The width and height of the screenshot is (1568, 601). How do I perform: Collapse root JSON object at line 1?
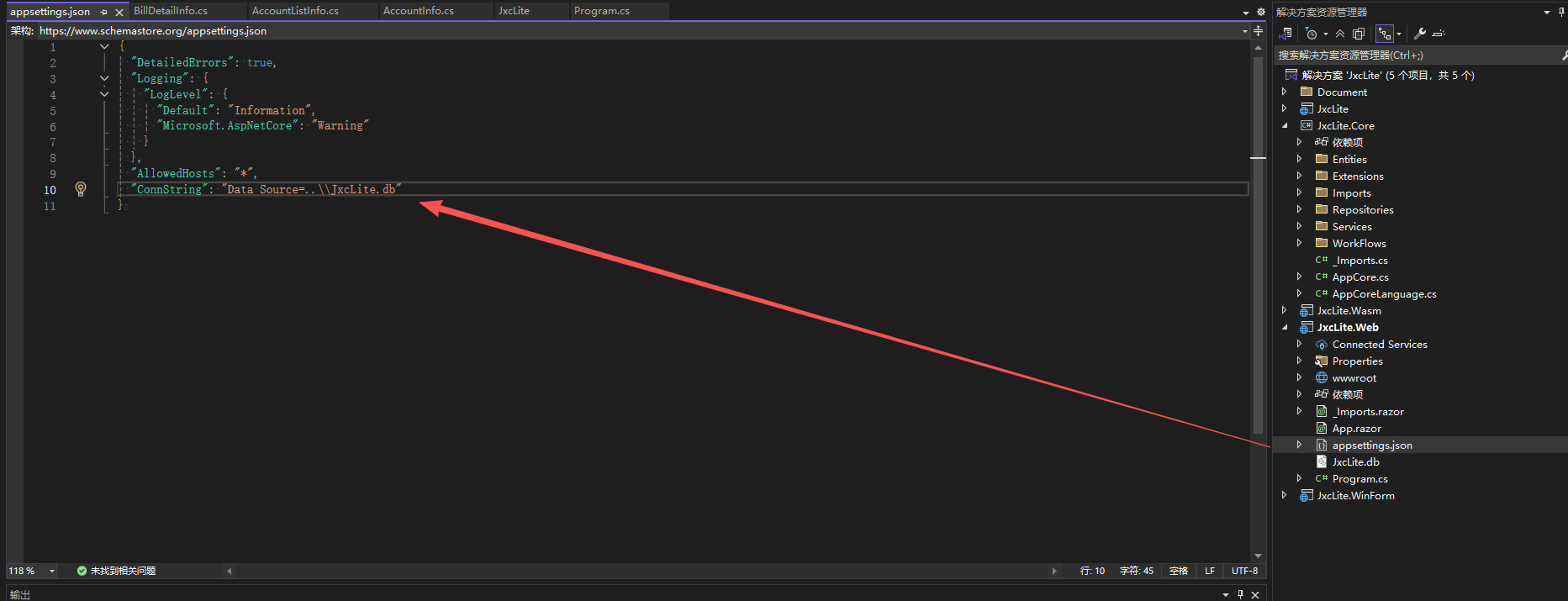point(104,47)
